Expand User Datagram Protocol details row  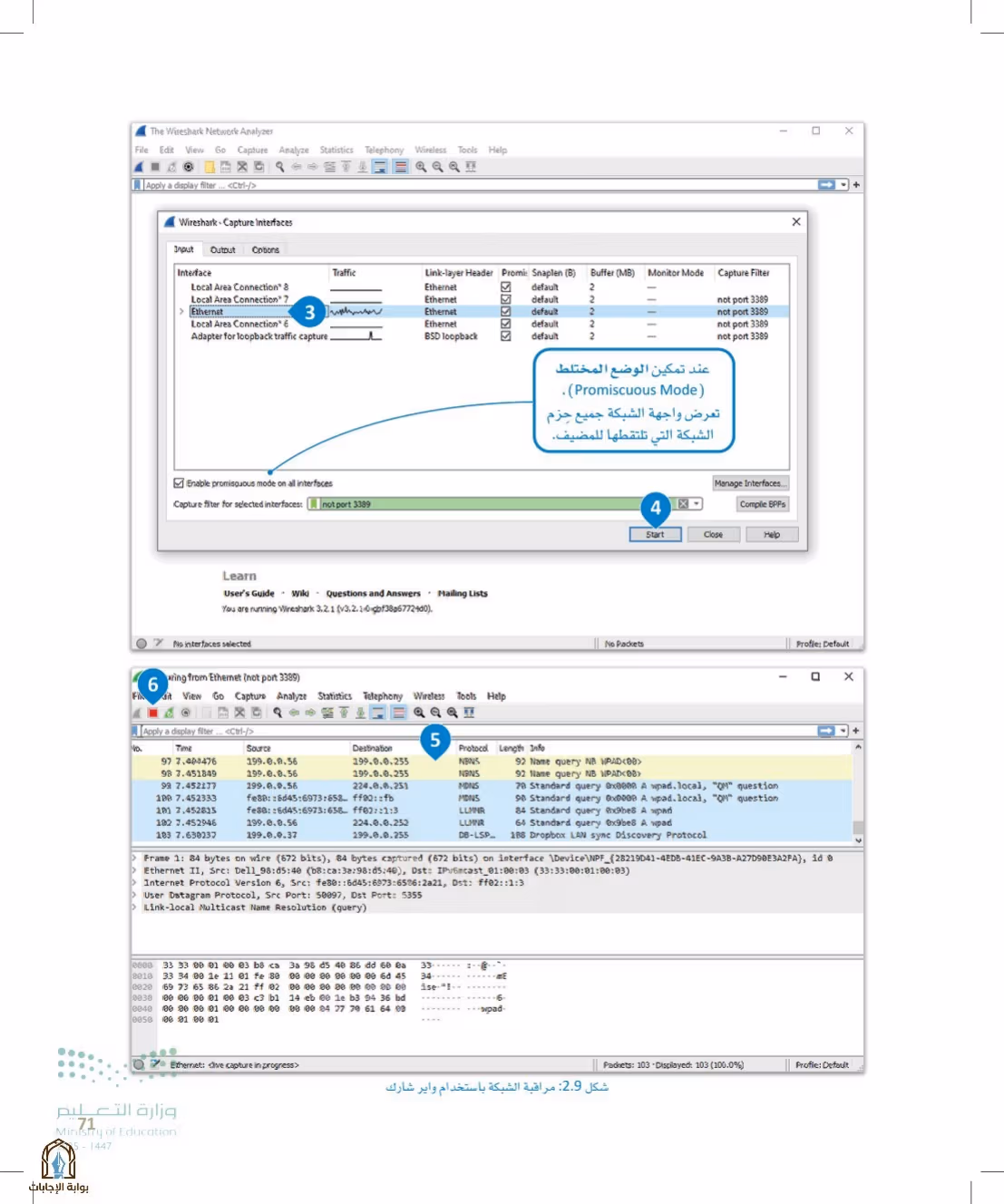[x=135, y=895]
